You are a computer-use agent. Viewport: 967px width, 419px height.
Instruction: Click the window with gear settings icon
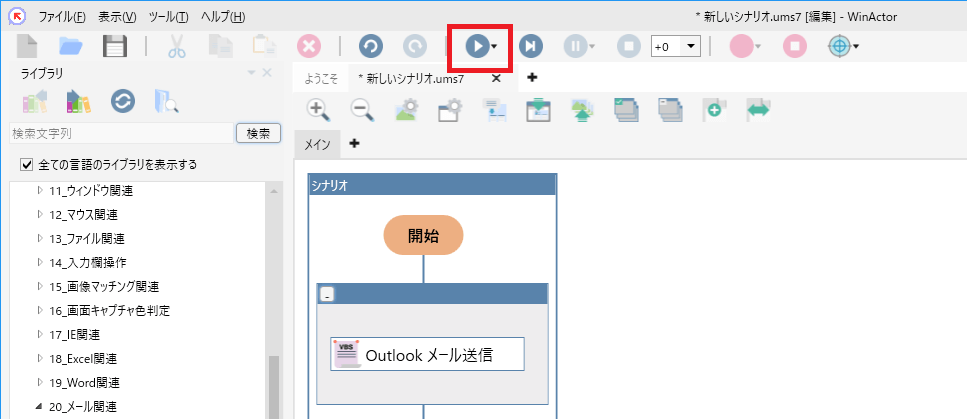point(450,110)
